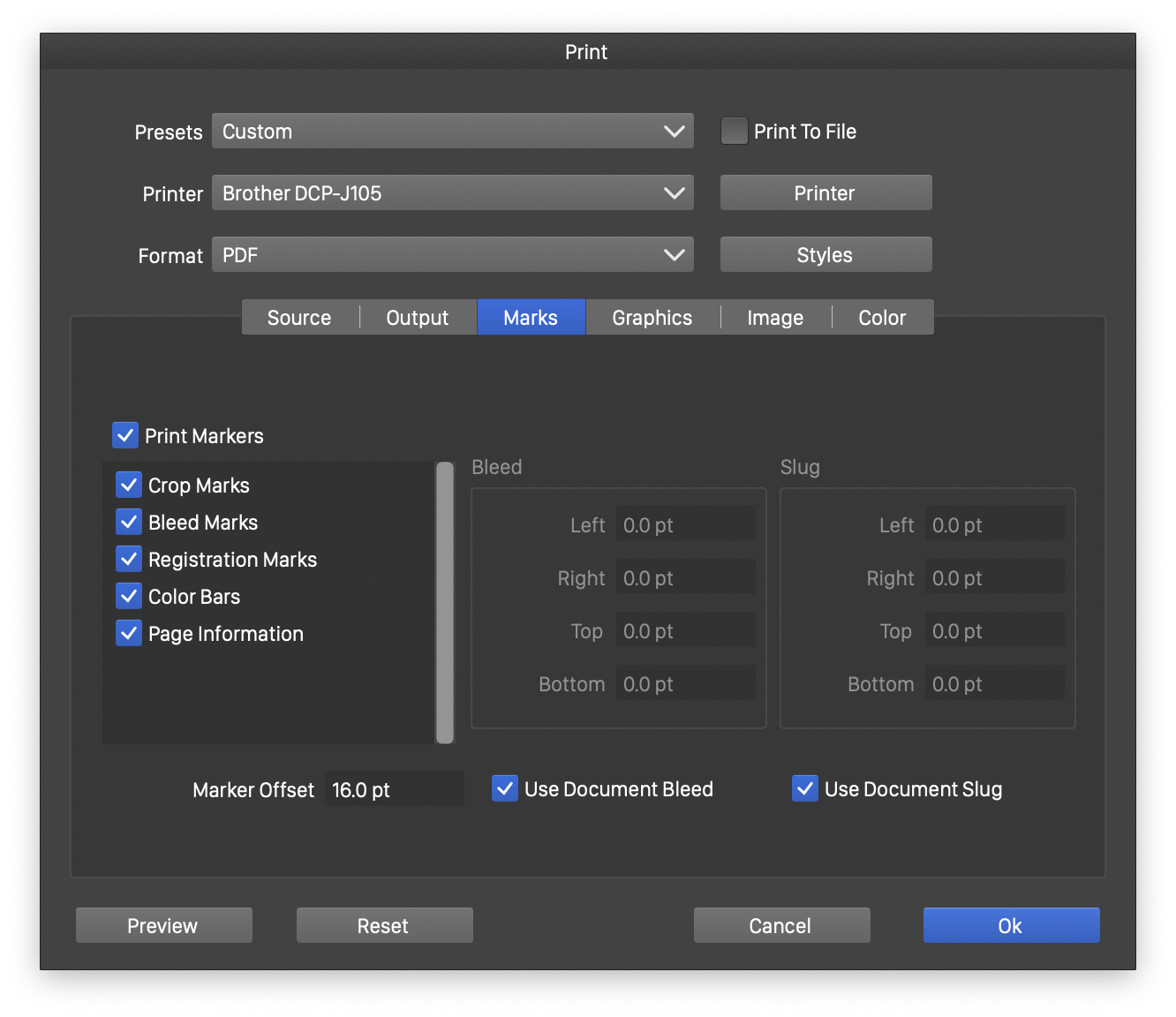Click the Marker Offset input field
The image size is (1176, 1017).
coord(394,789)
